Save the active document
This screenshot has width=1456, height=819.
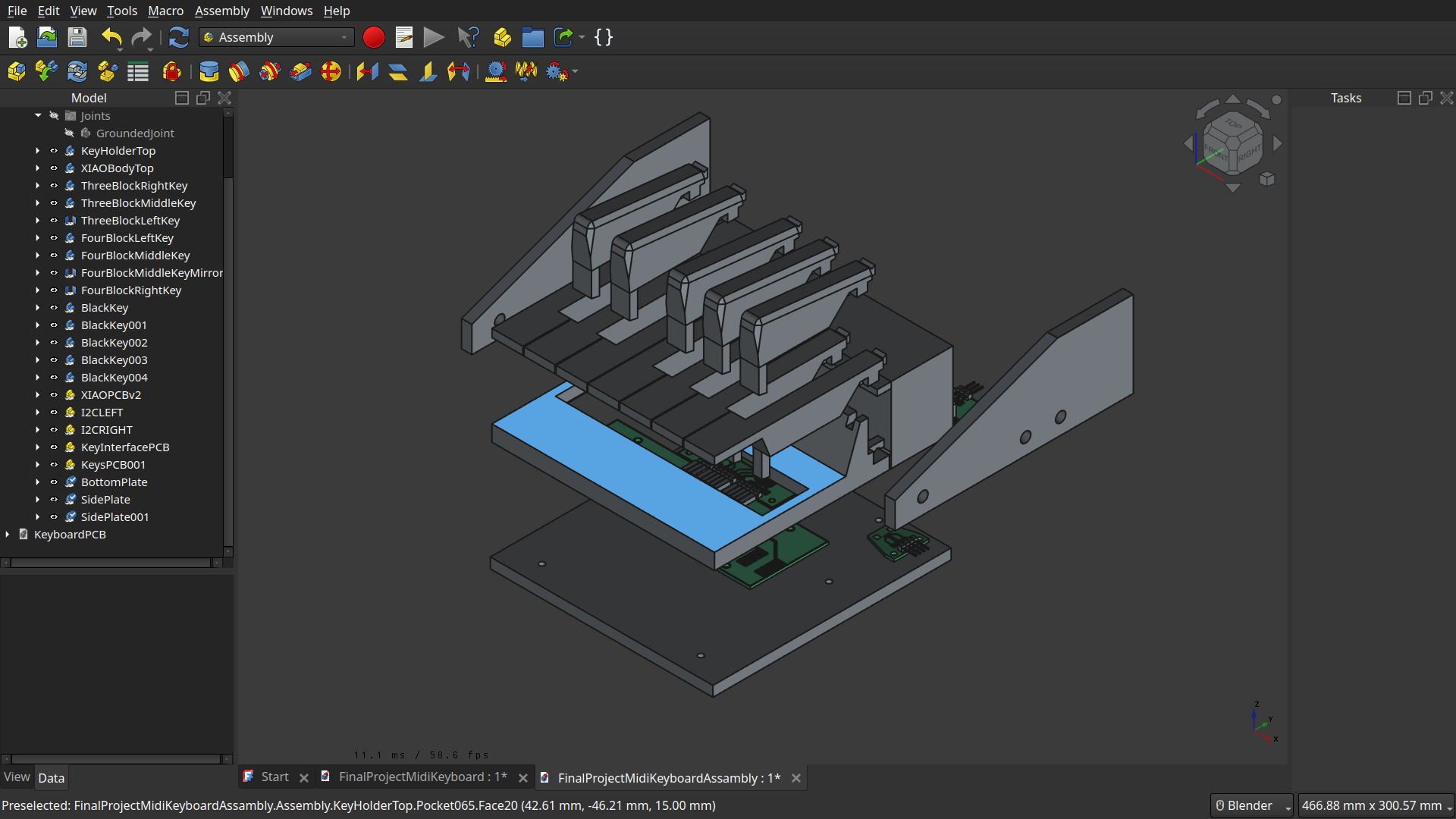pos(77,37)
